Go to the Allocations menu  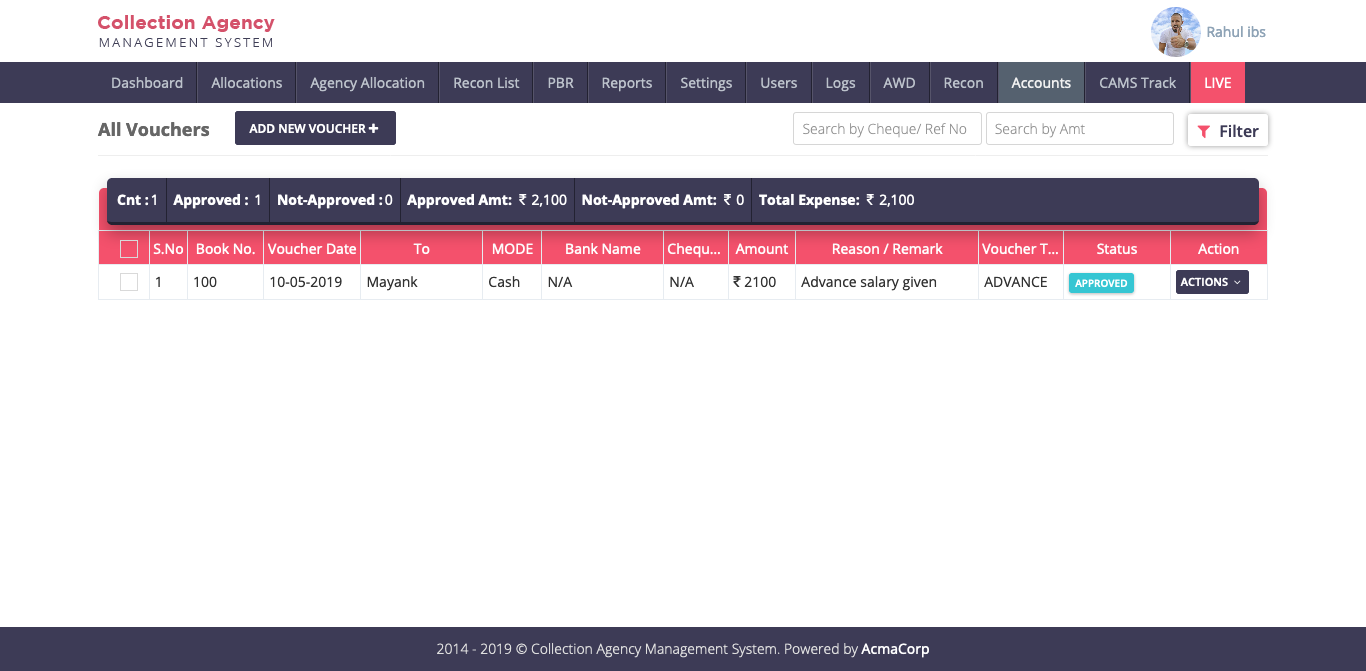[x=246, y=83]
